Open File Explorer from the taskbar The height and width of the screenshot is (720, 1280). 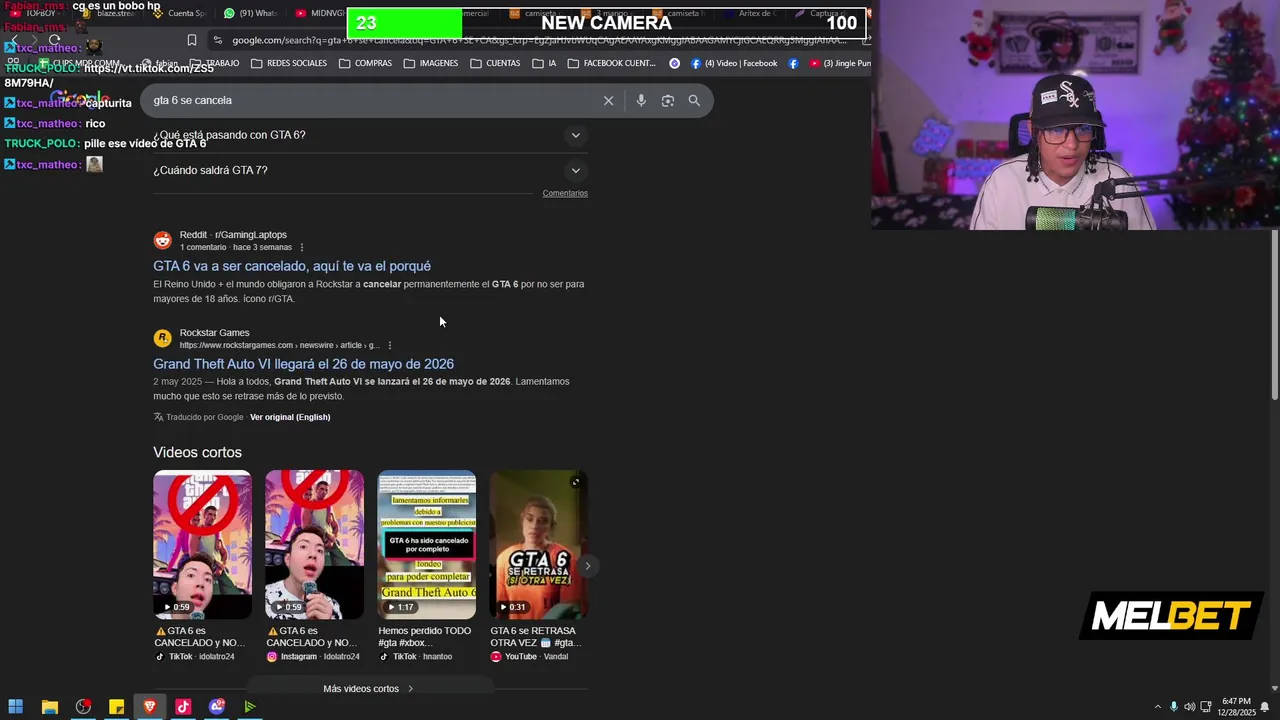pyautogui.click(x=49, y=707)
